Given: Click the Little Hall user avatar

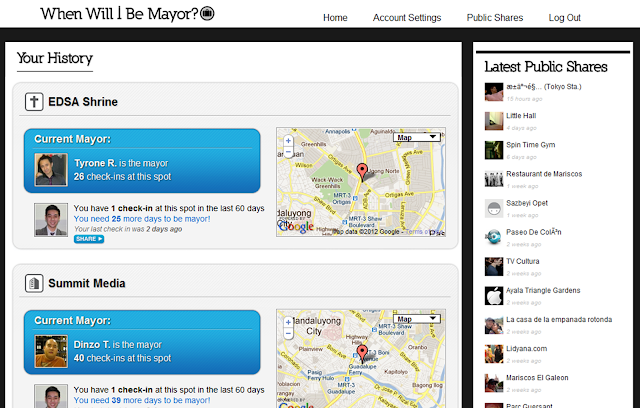Looking at the screenshot, I should pos(494,121).
